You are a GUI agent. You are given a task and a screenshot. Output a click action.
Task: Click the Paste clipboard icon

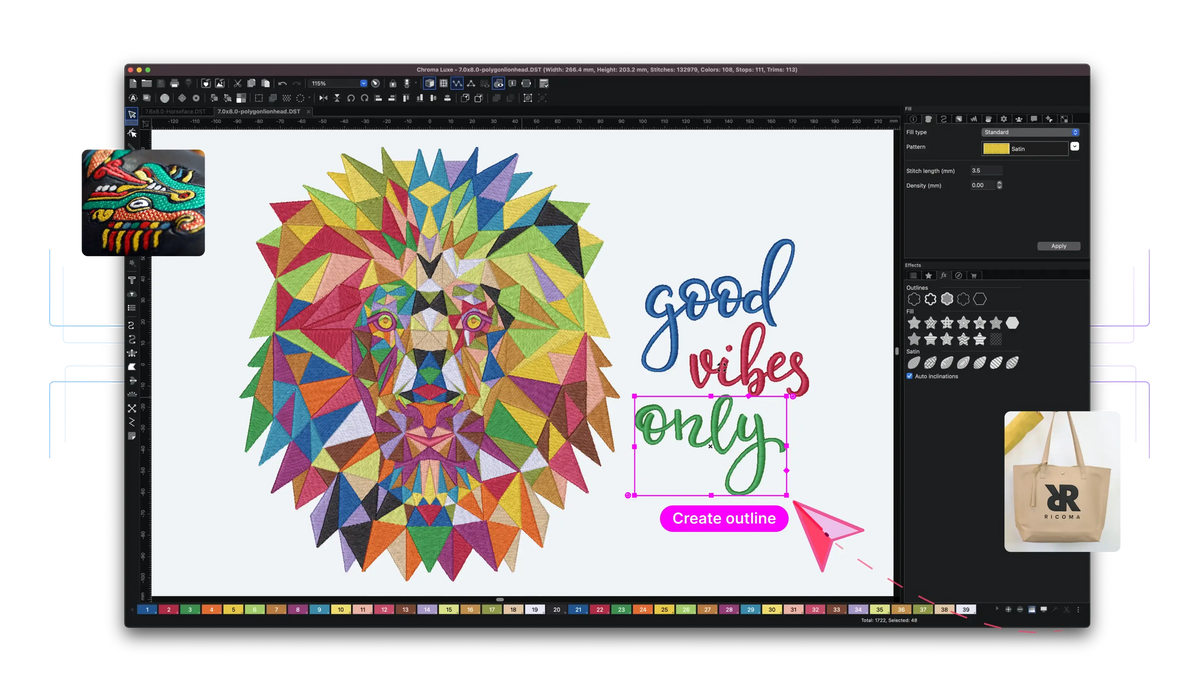tap(265, 83)
